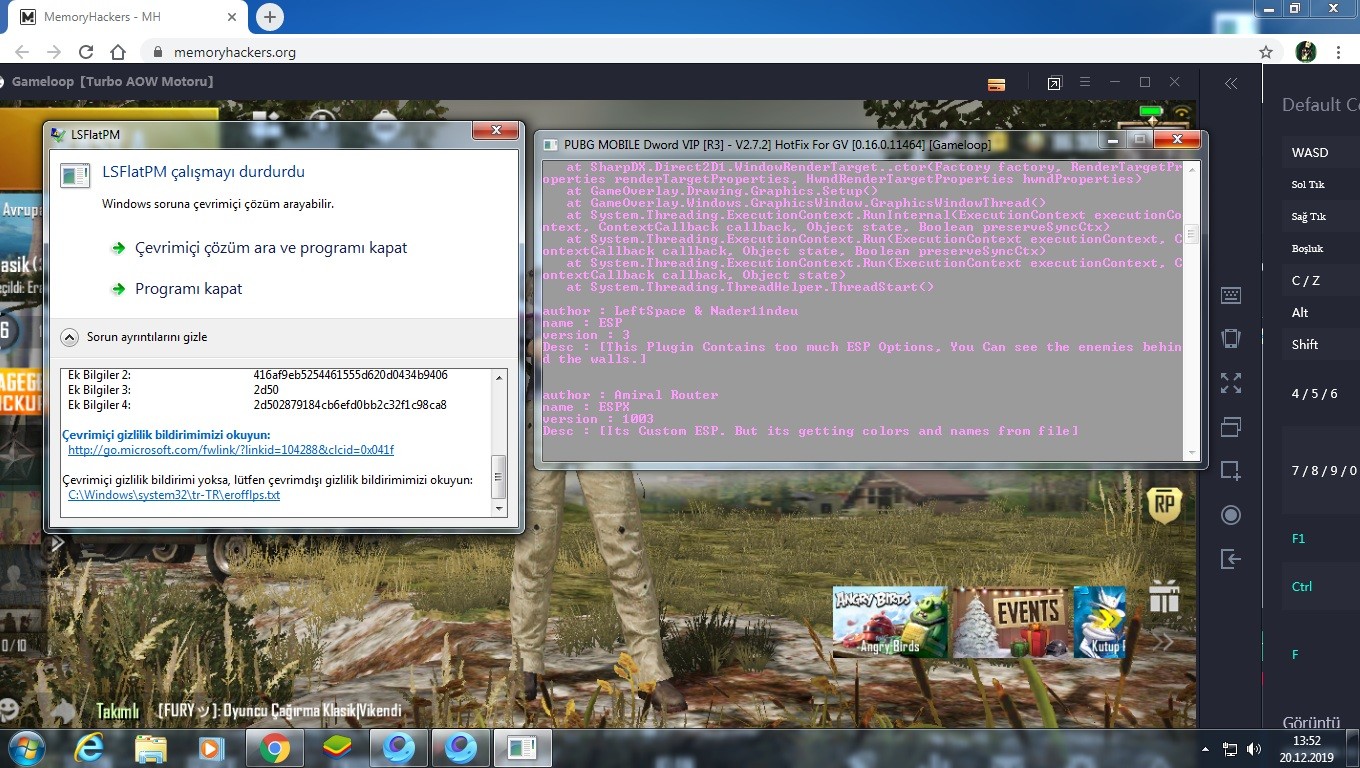The image size is (1360, 768).
Task: Switch to first Gameloop taskbar button
Action: click(x=398, y=747)
